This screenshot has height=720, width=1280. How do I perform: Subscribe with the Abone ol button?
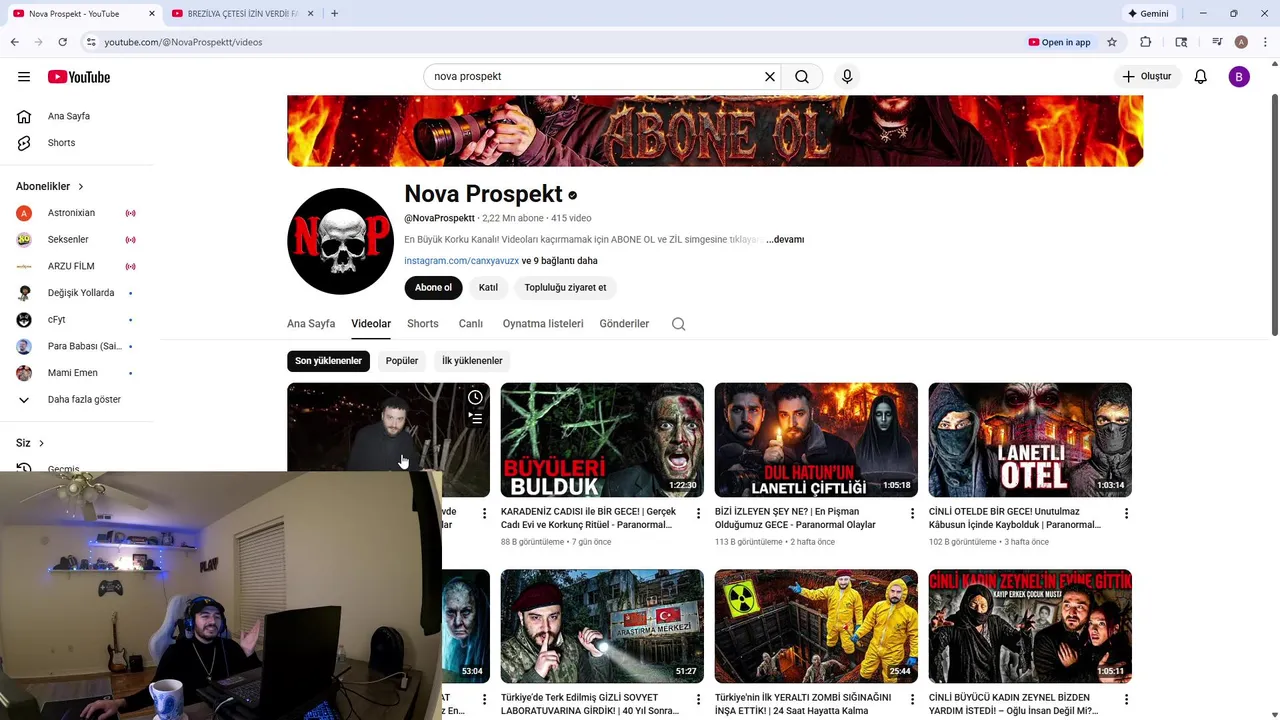[433, 288]
